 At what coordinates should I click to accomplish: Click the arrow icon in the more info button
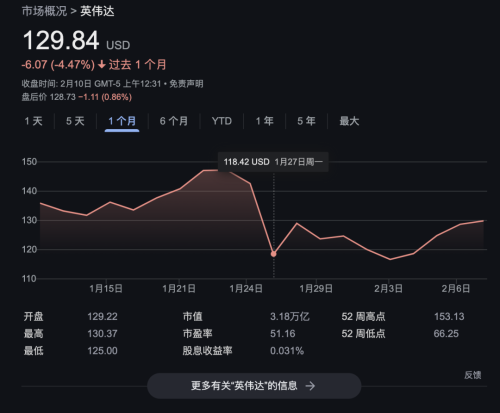[310, 386]
